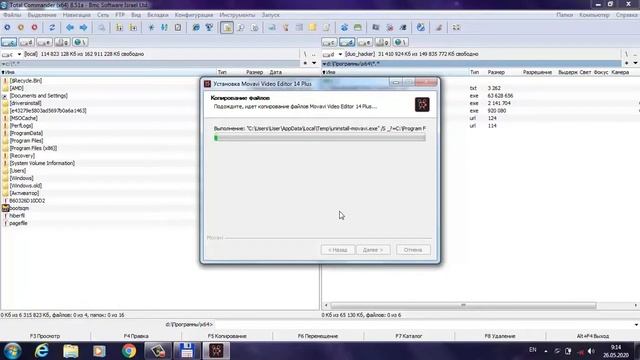Click the round blue icon before the broom
The width and height of the screenshot is (640, 360).
[x=421, y=27]
